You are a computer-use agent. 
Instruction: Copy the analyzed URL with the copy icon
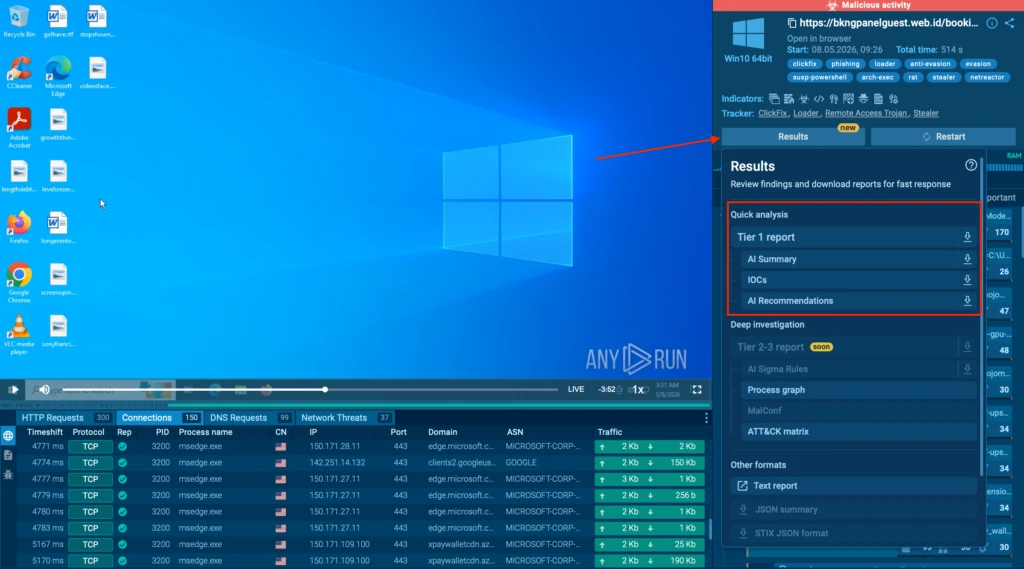792,23
